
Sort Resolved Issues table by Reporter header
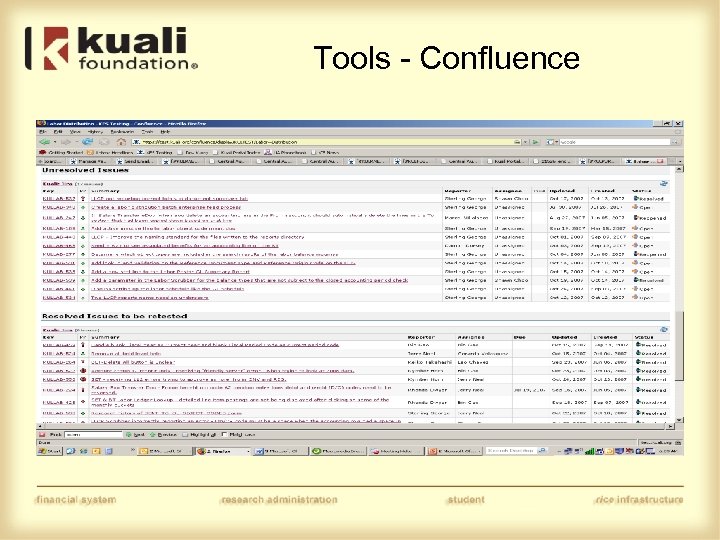421,337
